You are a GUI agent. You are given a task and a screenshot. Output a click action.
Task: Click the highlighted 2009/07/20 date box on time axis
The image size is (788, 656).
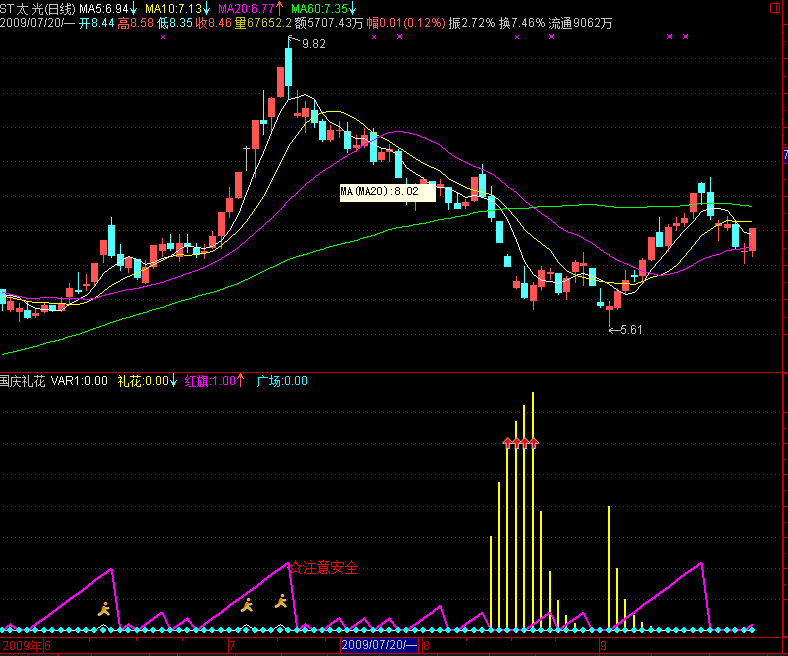point(379,645)
